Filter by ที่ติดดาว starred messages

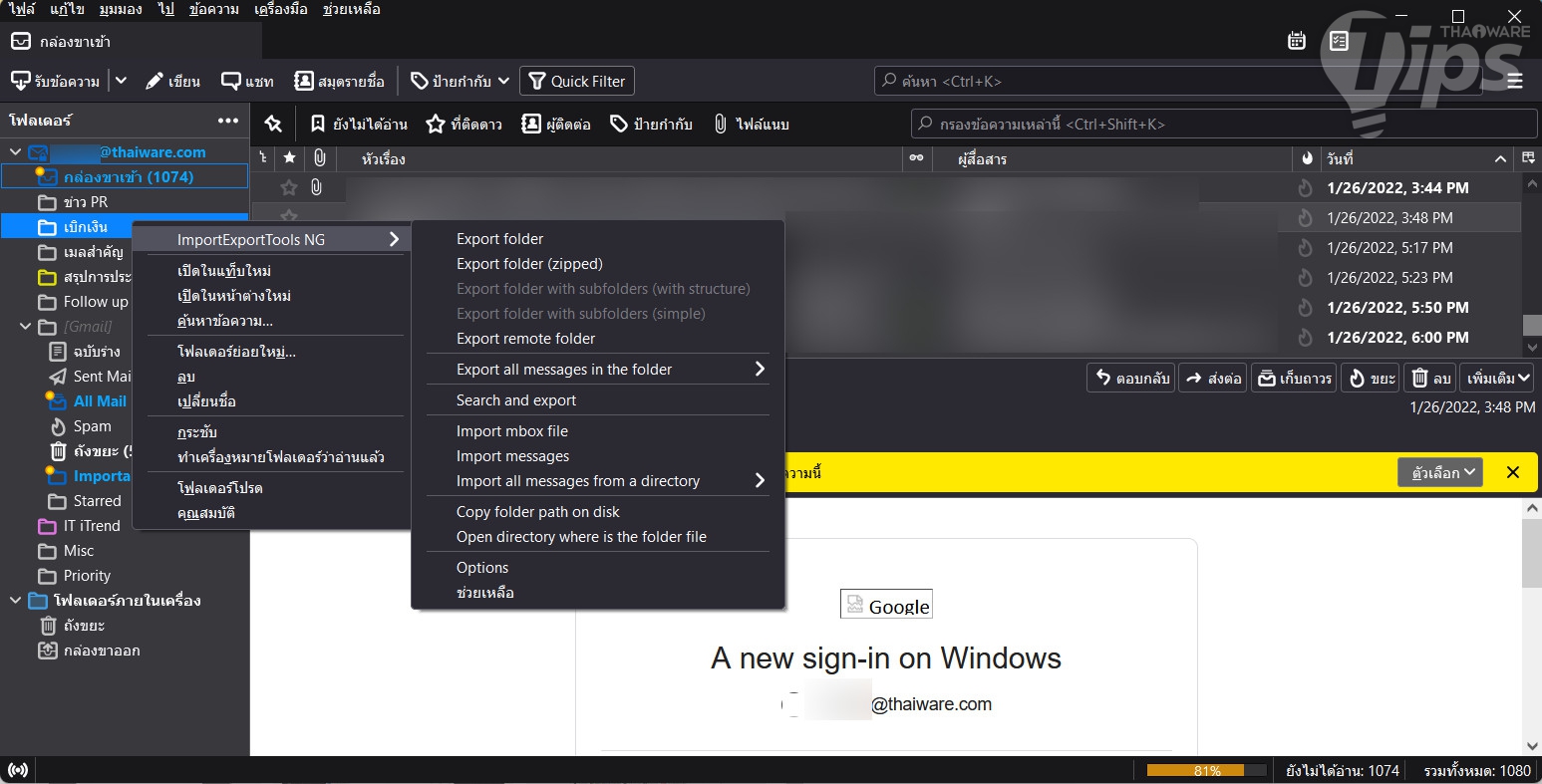463,124
